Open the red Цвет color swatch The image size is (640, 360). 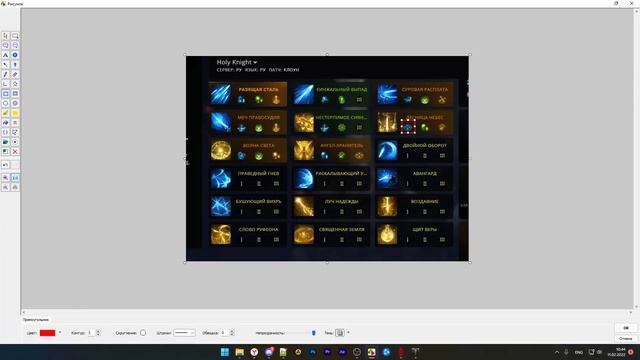click(47, 333)
